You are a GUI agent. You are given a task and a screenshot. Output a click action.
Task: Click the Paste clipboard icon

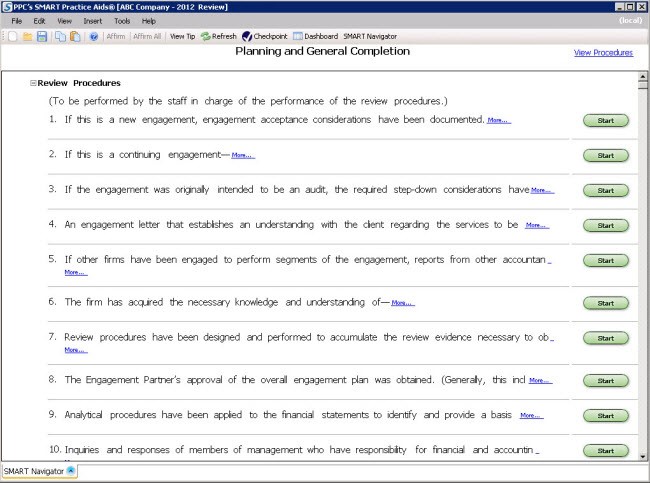click(75, 36)
